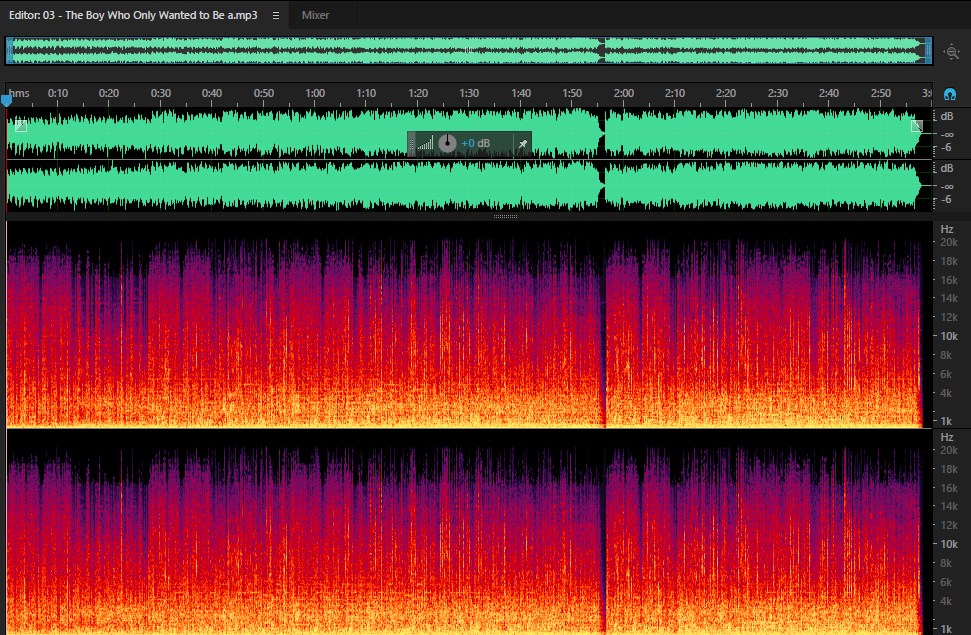Click the 10k label on the lower spectrogram scale
This screenshot has width=971, height=635.
coord(949,545)
